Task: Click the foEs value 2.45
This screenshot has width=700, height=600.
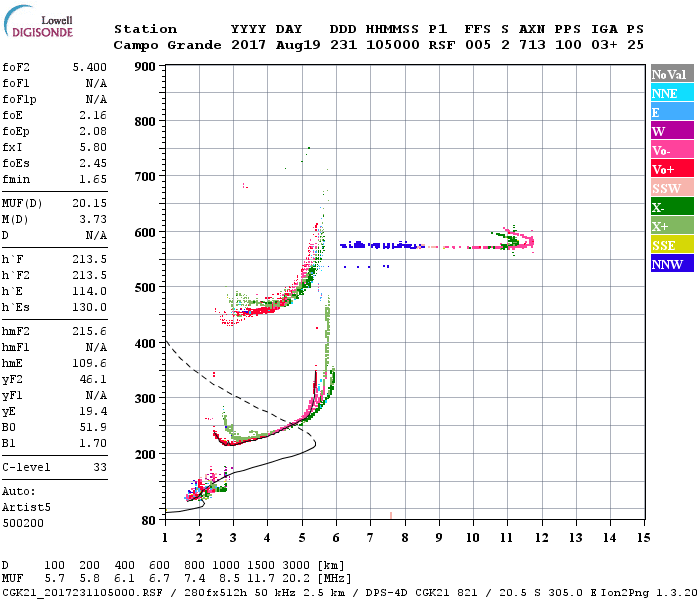Action: click(x=93, y=163)
